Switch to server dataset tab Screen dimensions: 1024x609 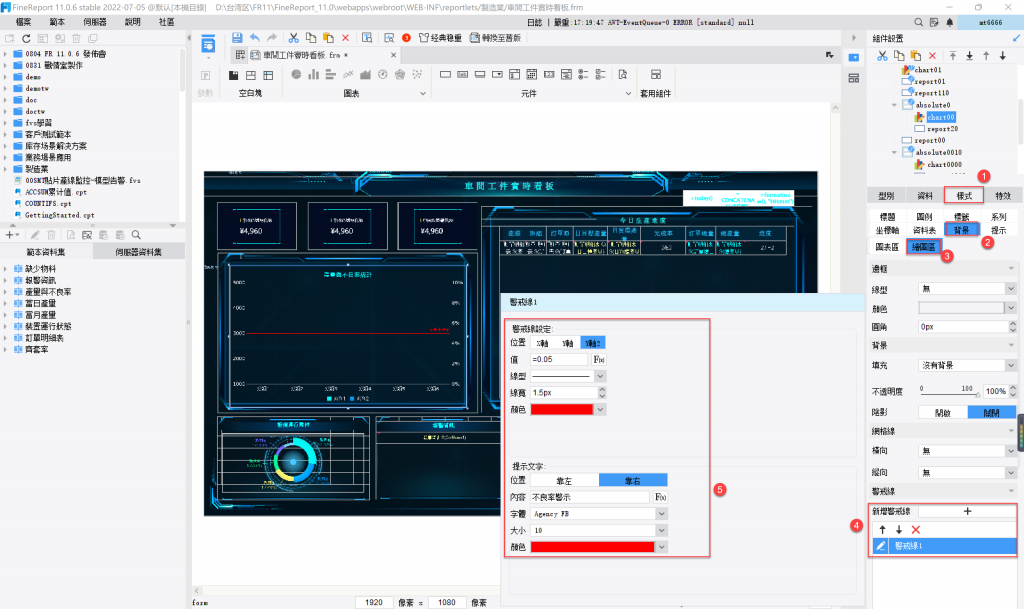point(138,252)
